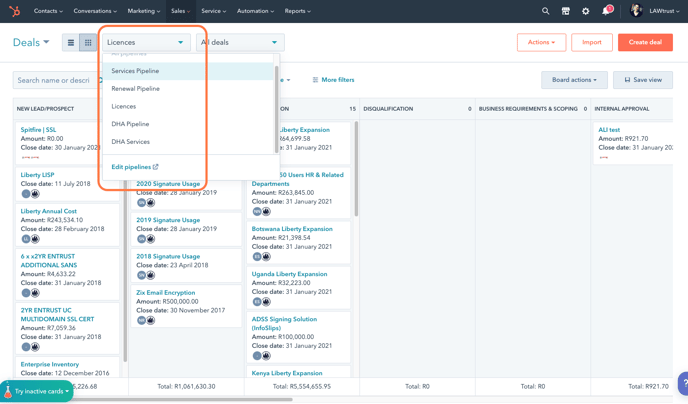688x404 pixels.
Task: Switch to board grid view icon
Action: click(88, 43)
